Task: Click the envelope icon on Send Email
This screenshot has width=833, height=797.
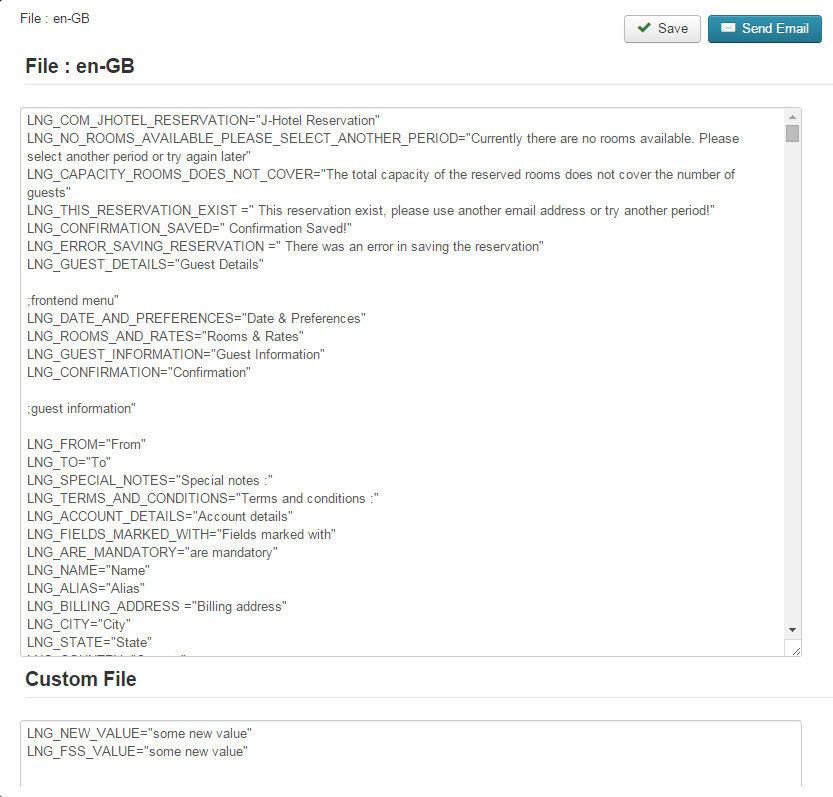Action: coord(728,28)
